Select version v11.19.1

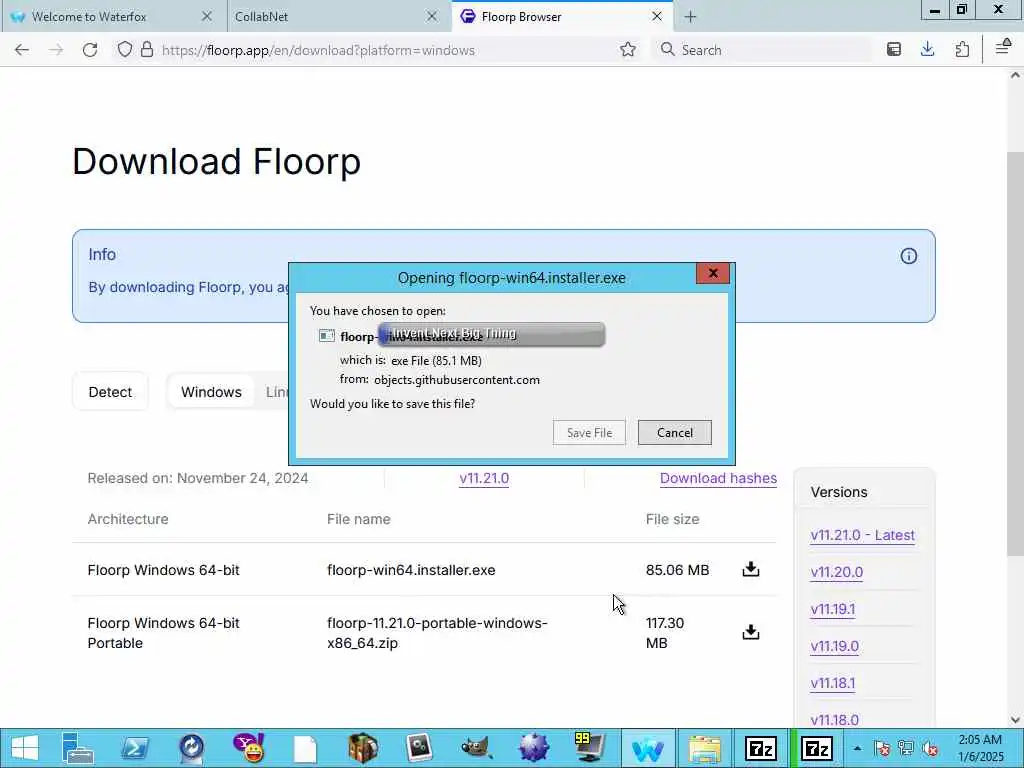coord(833,609)
